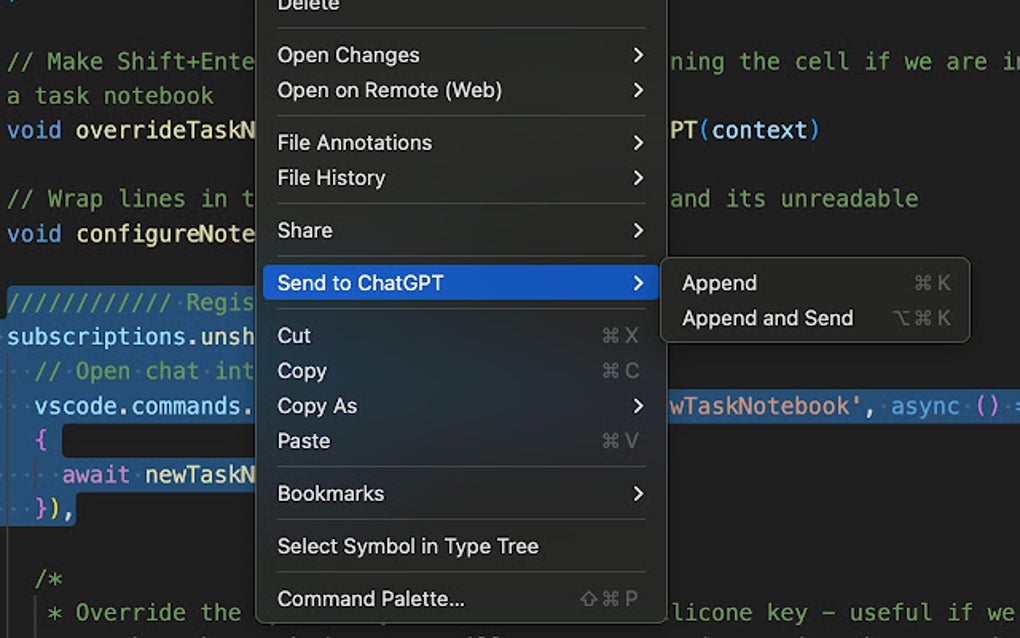Expand the Copy As submenu
Image resolution: width=1020 pixels, height=638 pixels.
click(x=317, y=406)
